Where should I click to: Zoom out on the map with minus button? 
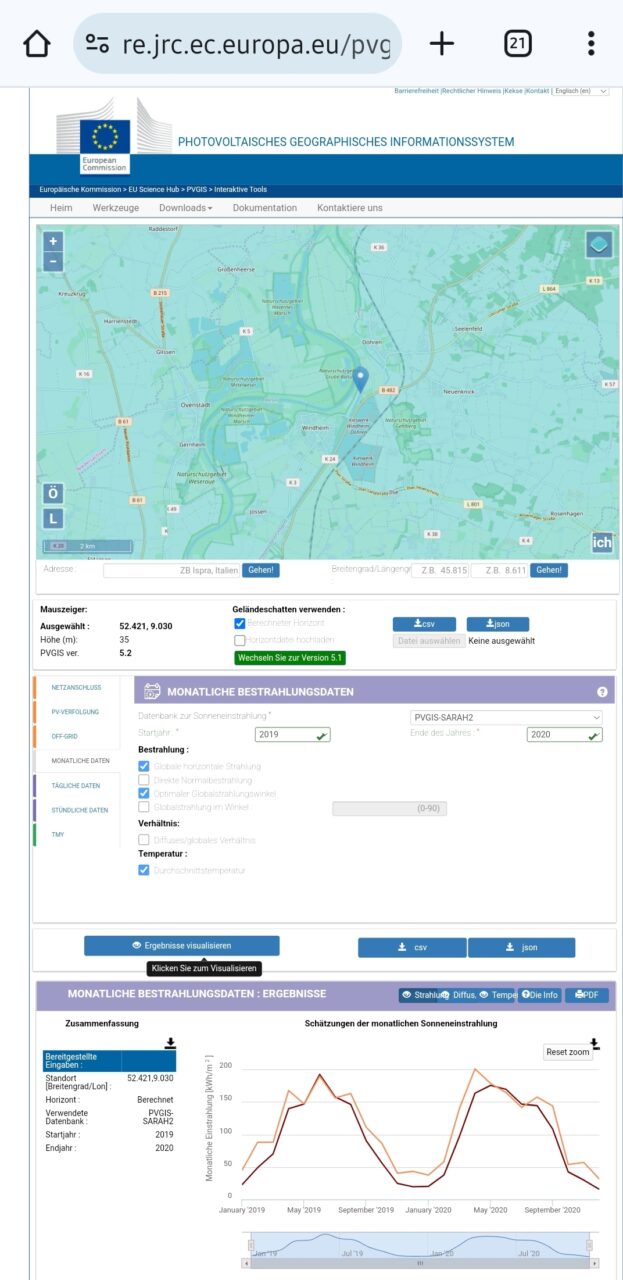[x=53, y=262]
